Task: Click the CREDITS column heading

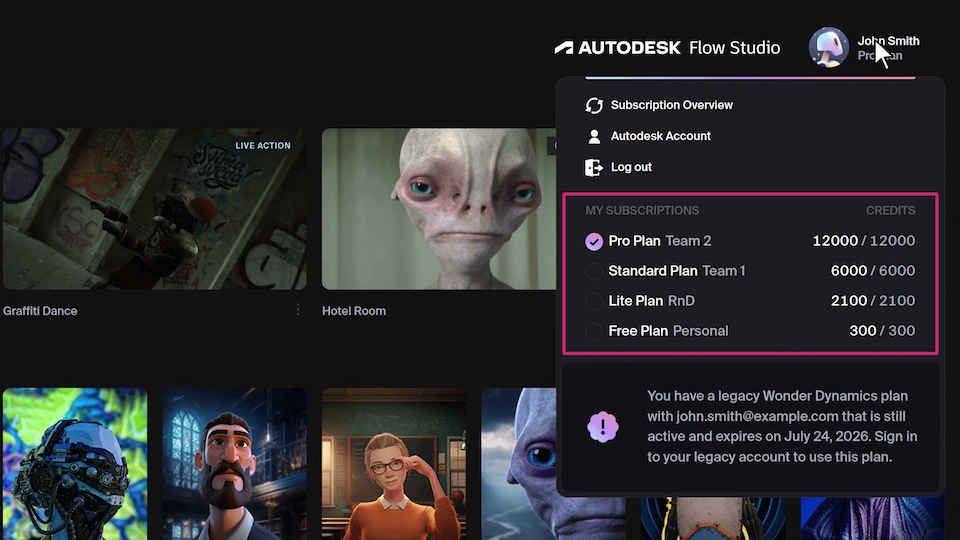Action: (x=890, y=211)
